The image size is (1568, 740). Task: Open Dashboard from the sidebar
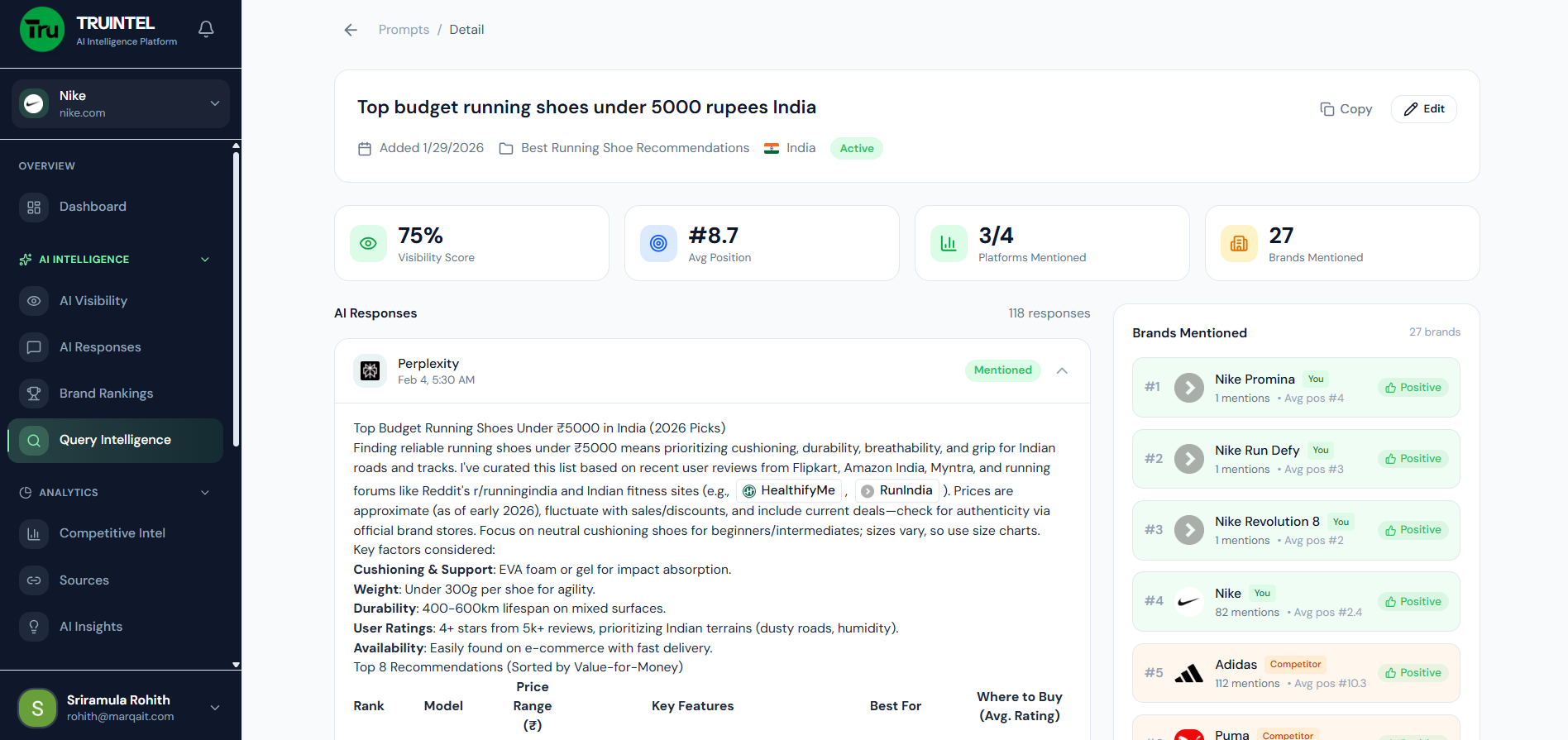[x=93, y=207]
